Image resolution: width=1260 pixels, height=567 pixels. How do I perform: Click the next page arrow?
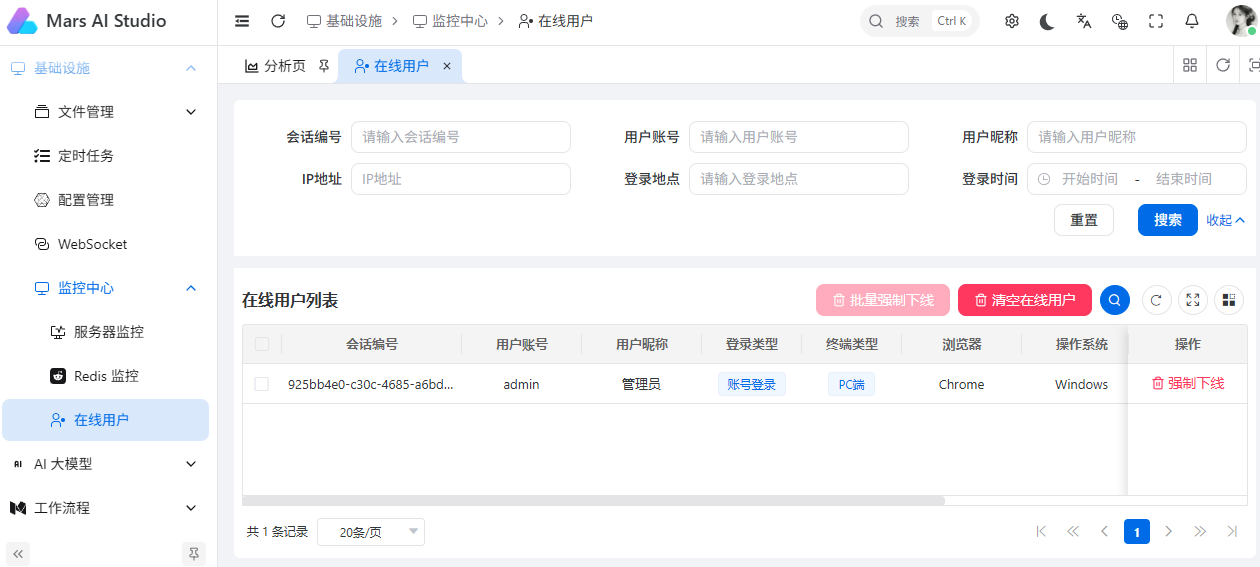tap(1169, 532)
